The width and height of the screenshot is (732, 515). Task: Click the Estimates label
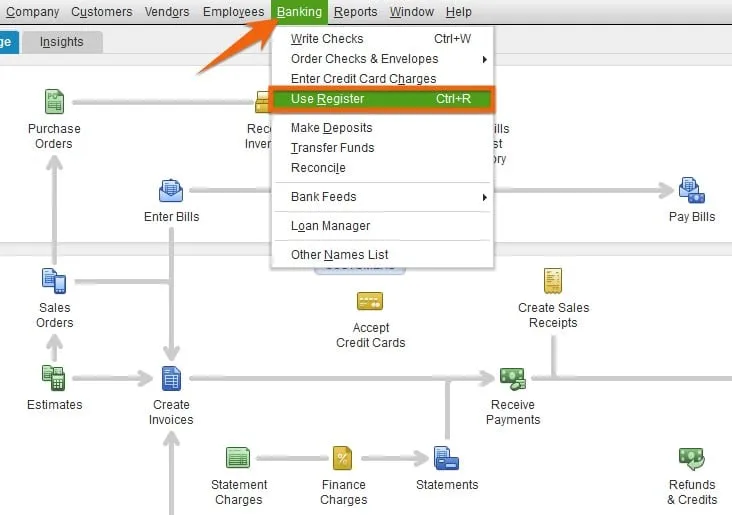[x=55, y=404]
